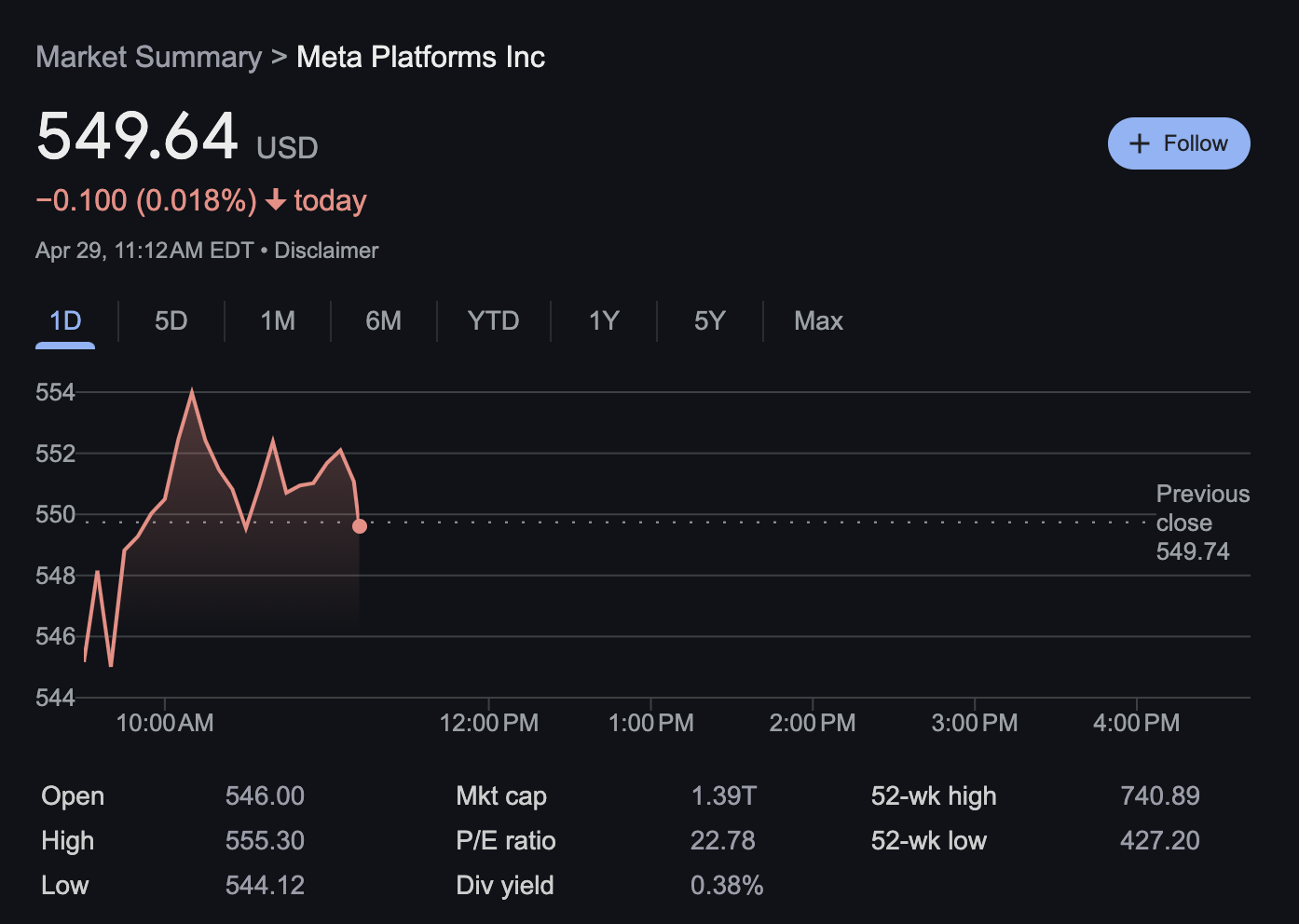Click the 2:00 PM axis label
Image resolution: width=1299 pixels, height=924 pixels.
coord(813,723)
